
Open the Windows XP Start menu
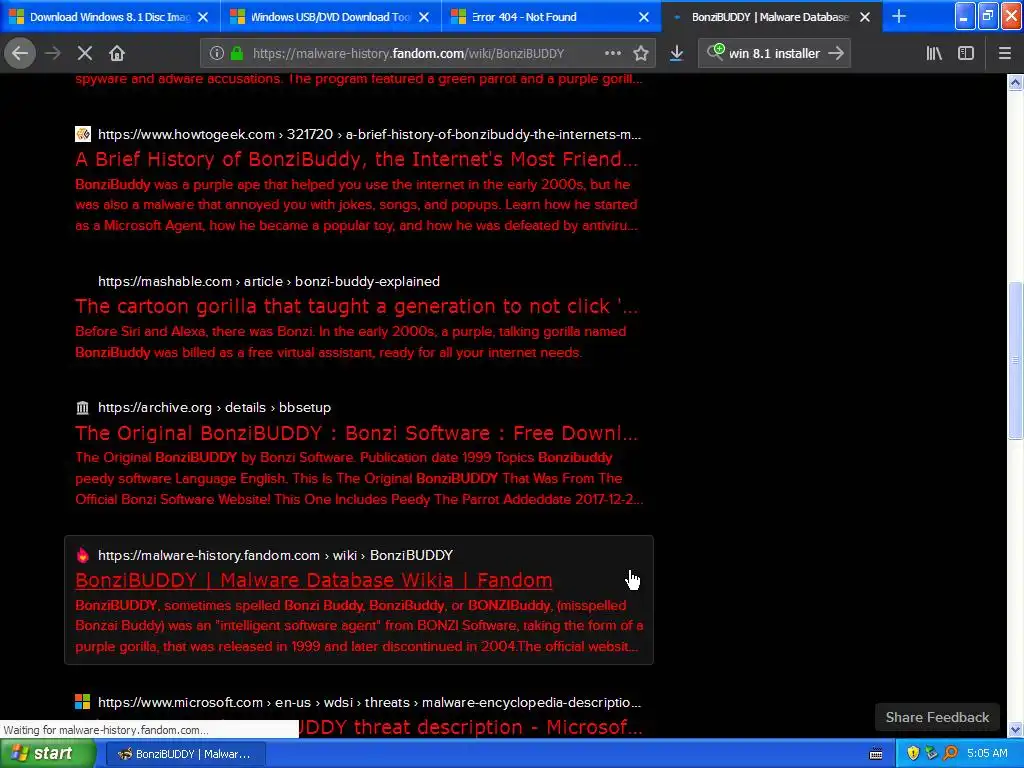[x=47, y=754]
